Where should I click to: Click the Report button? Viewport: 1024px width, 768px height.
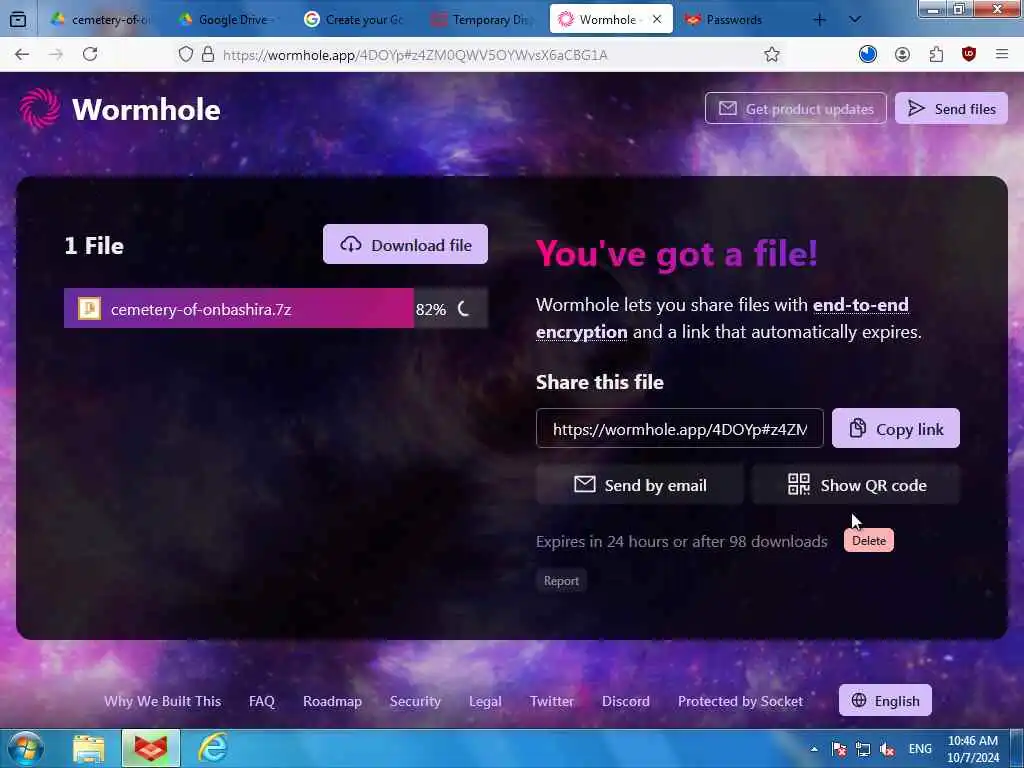click(561, 581)
